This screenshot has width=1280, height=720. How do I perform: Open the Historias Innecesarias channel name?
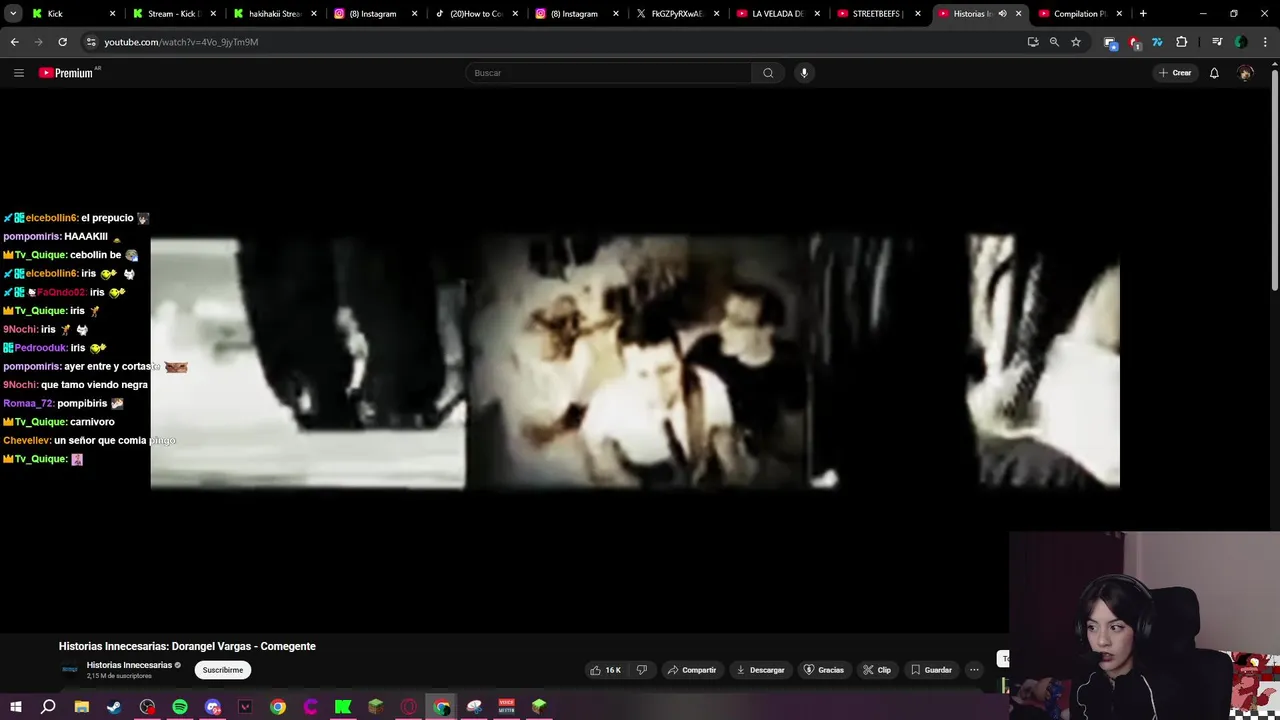[129, 665]
